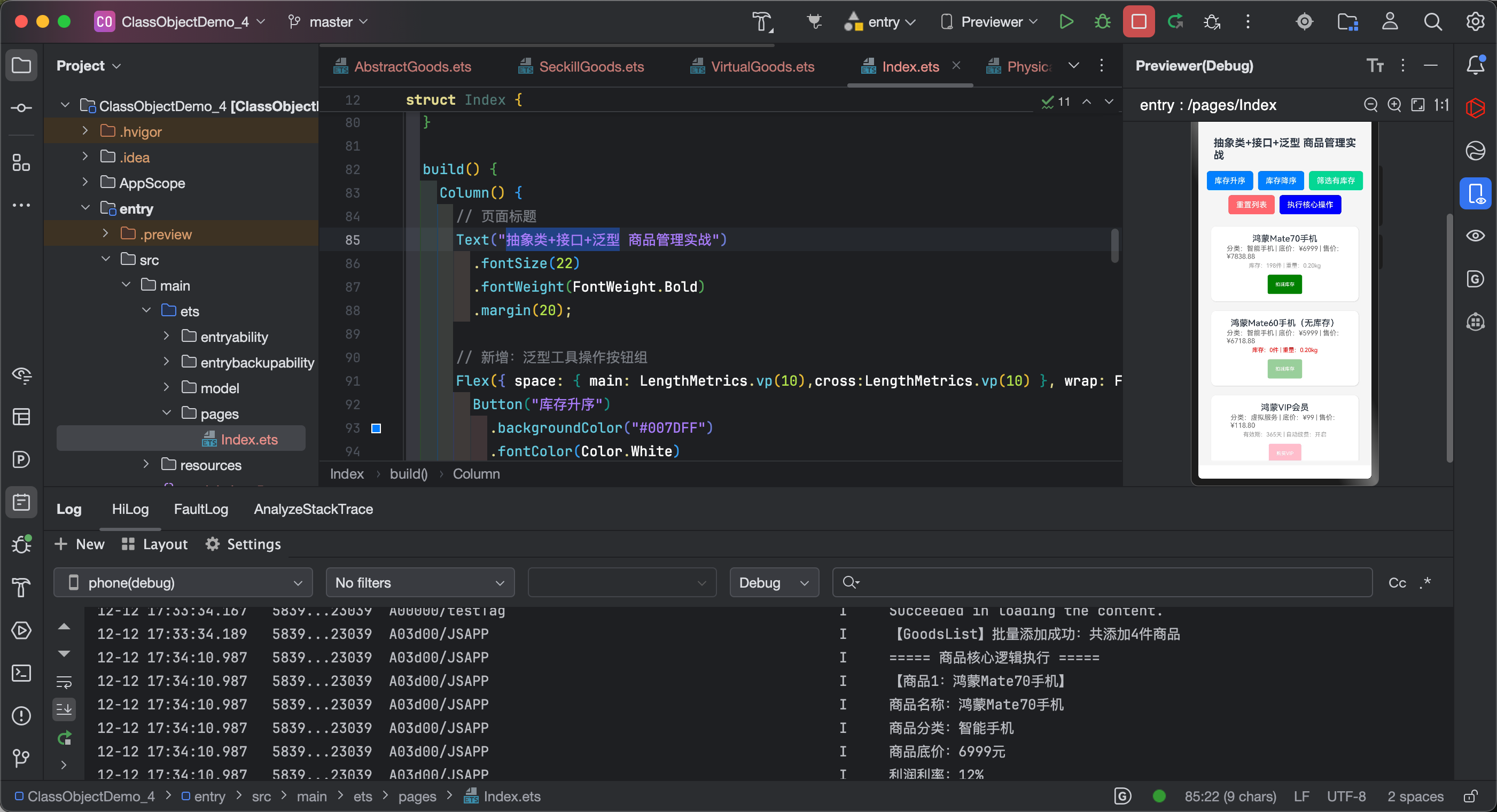Expand the resources folder
1497x812 pixels.
point(146,465)
